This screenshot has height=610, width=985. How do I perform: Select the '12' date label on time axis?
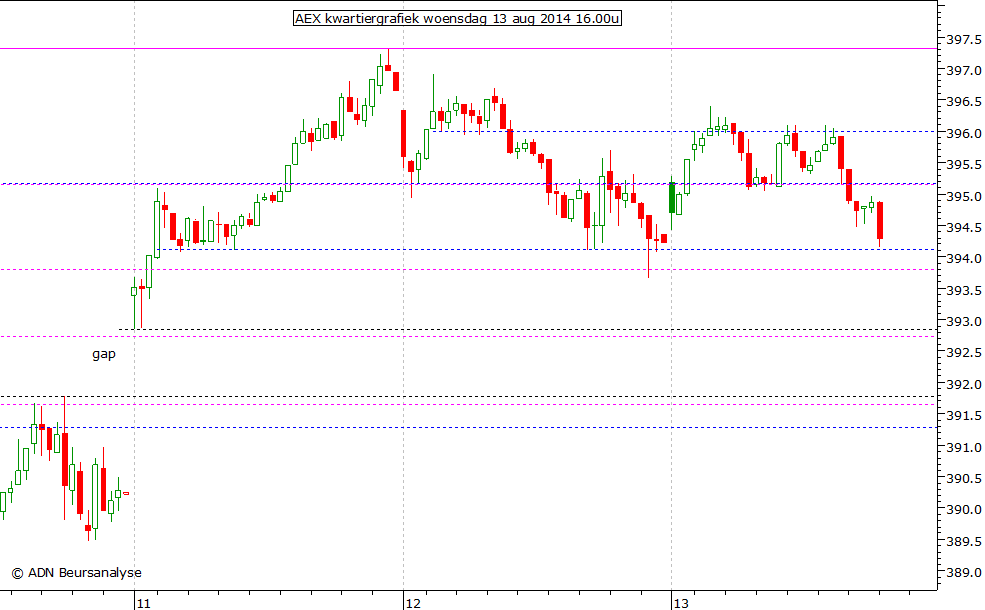(x=413, y=604)
